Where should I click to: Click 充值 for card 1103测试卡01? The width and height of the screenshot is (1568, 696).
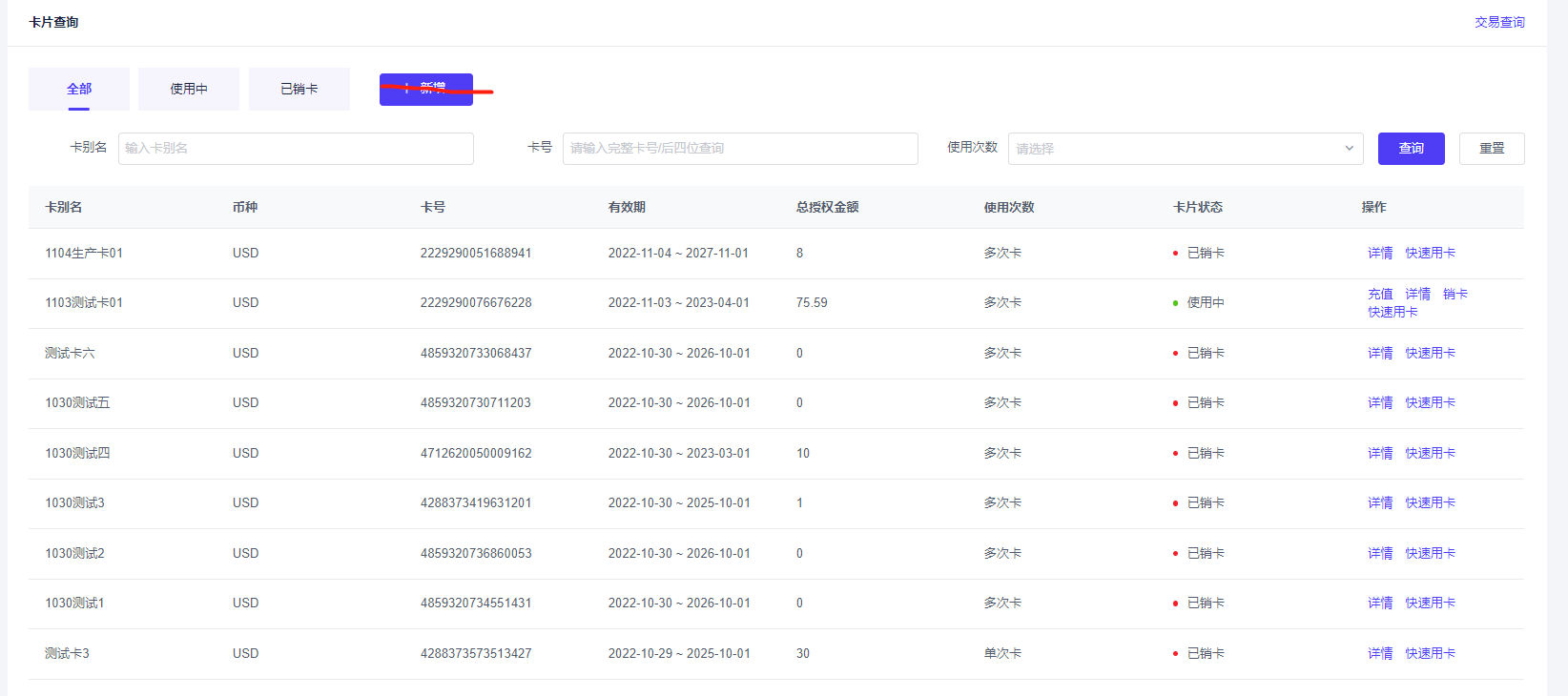[1380, 294]
